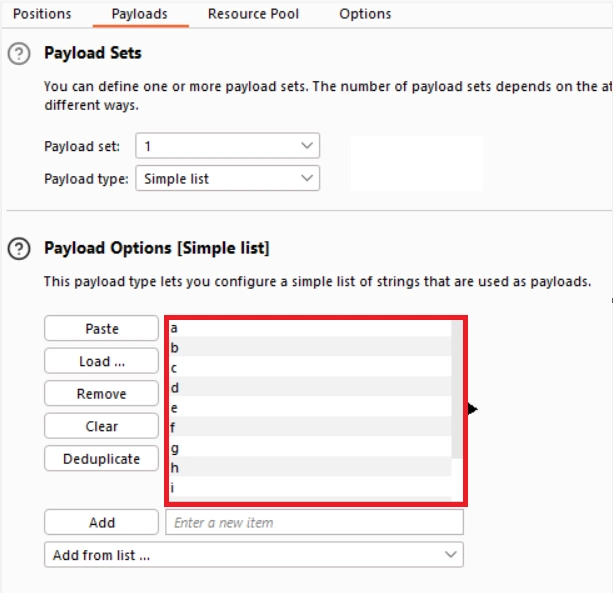Clear the payload list
Screen dimensions: 613x593
[x=101, y=426]
